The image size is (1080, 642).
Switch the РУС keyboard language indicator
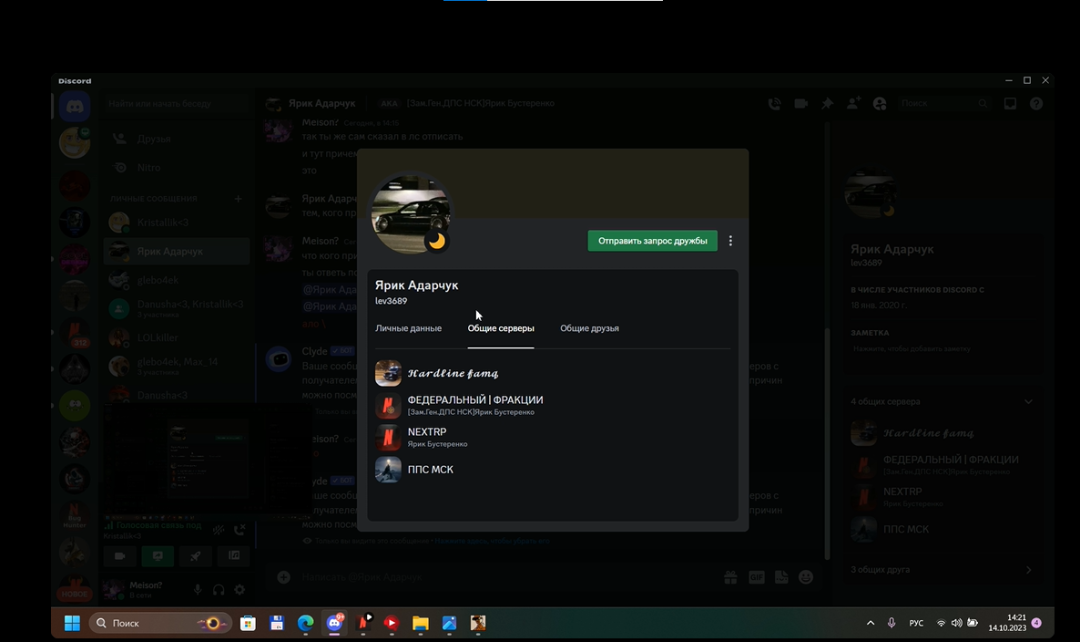(x=916, y=623)
